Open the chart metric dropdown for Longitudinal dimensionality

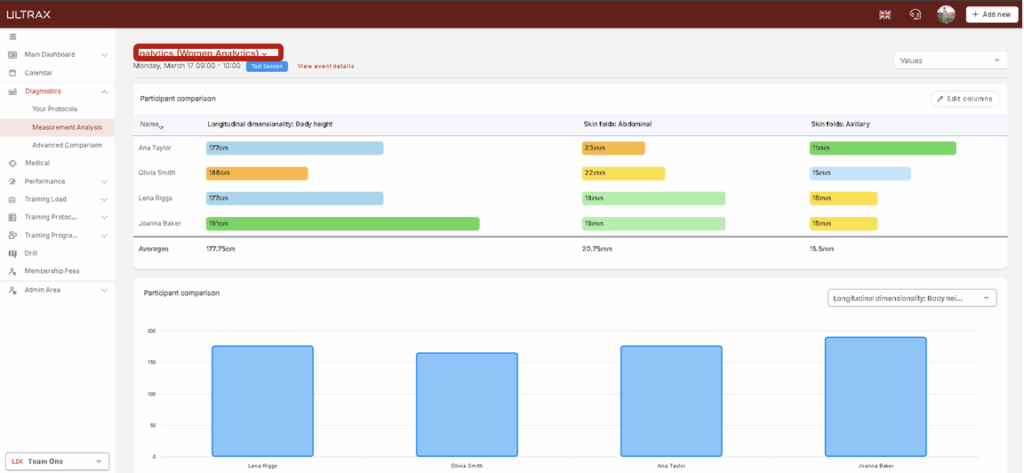(x=911, y=298)
